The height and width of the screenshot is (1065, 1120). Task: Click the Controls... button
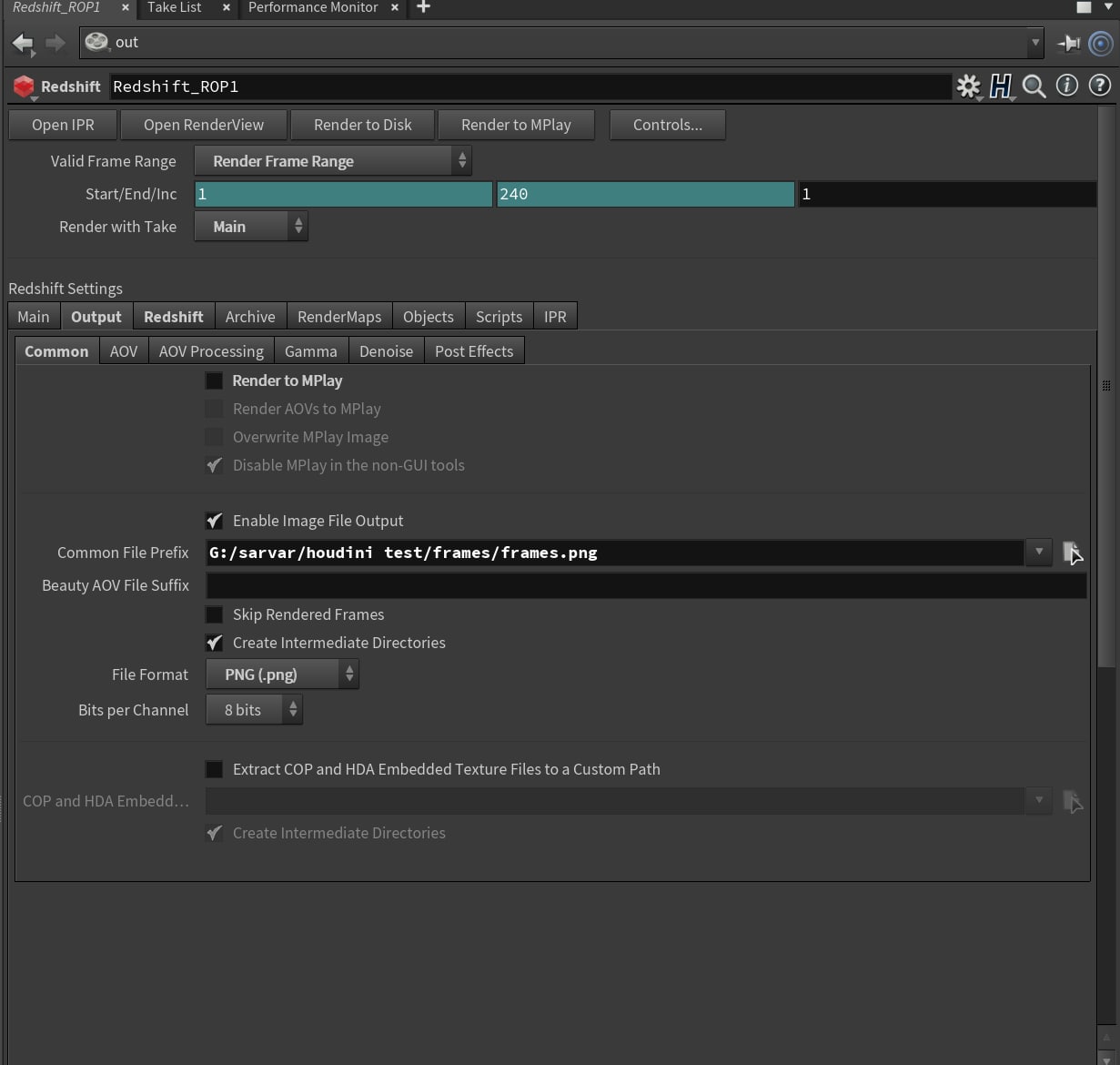668,125
